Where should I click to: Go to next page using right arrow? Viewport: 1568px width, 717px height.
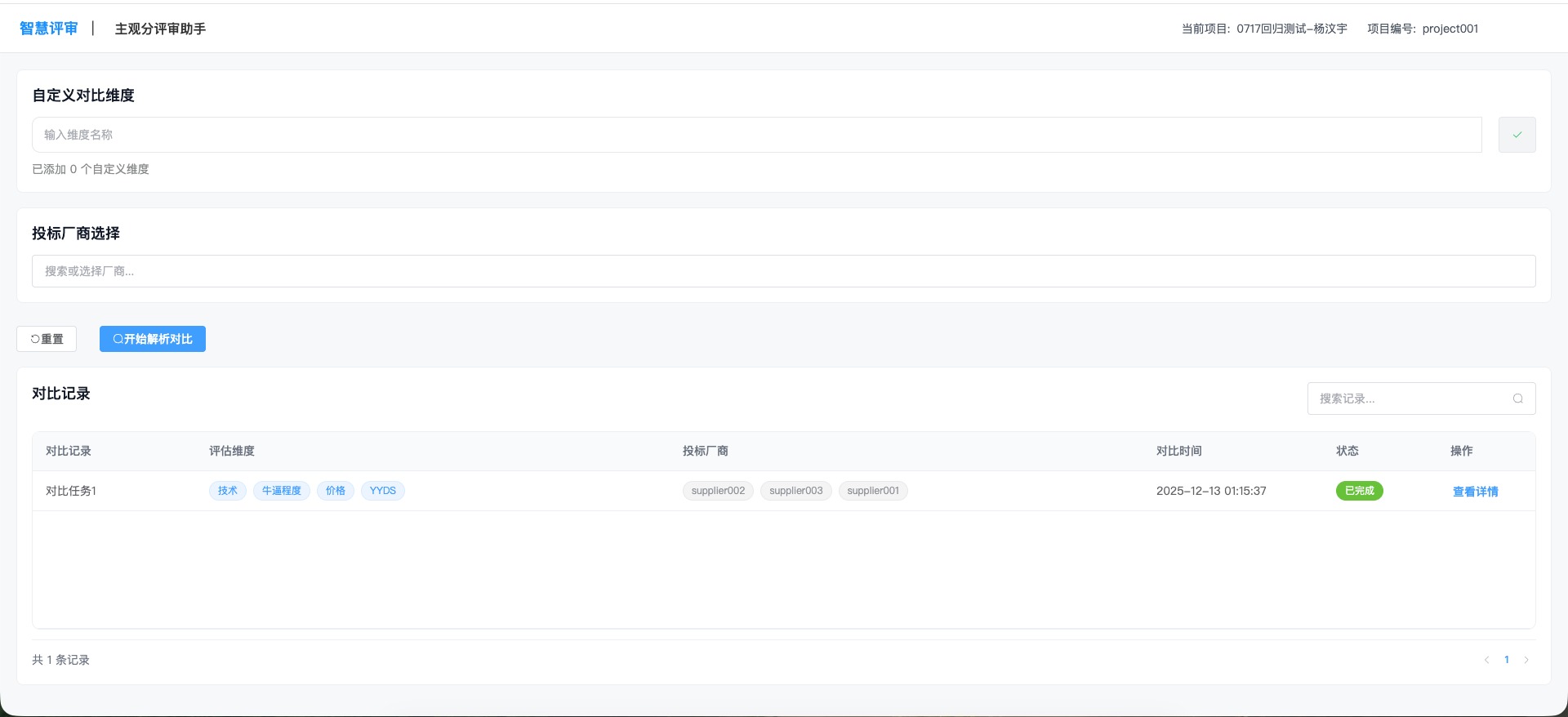pos(1526,660)
